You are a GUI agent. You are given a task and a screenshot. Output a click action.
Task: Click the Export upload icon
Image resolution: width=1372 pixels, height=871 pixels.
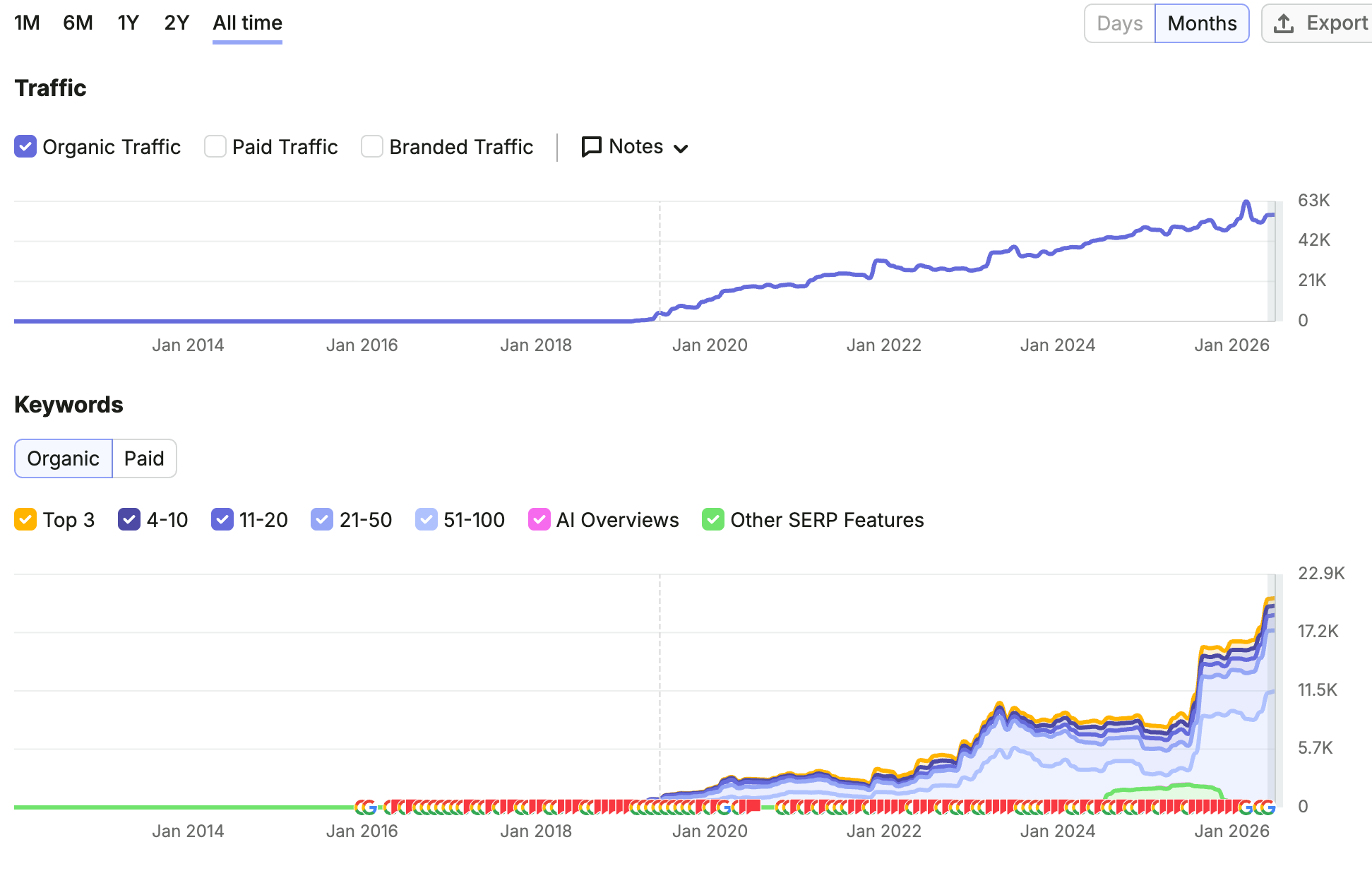(1284, 24)
